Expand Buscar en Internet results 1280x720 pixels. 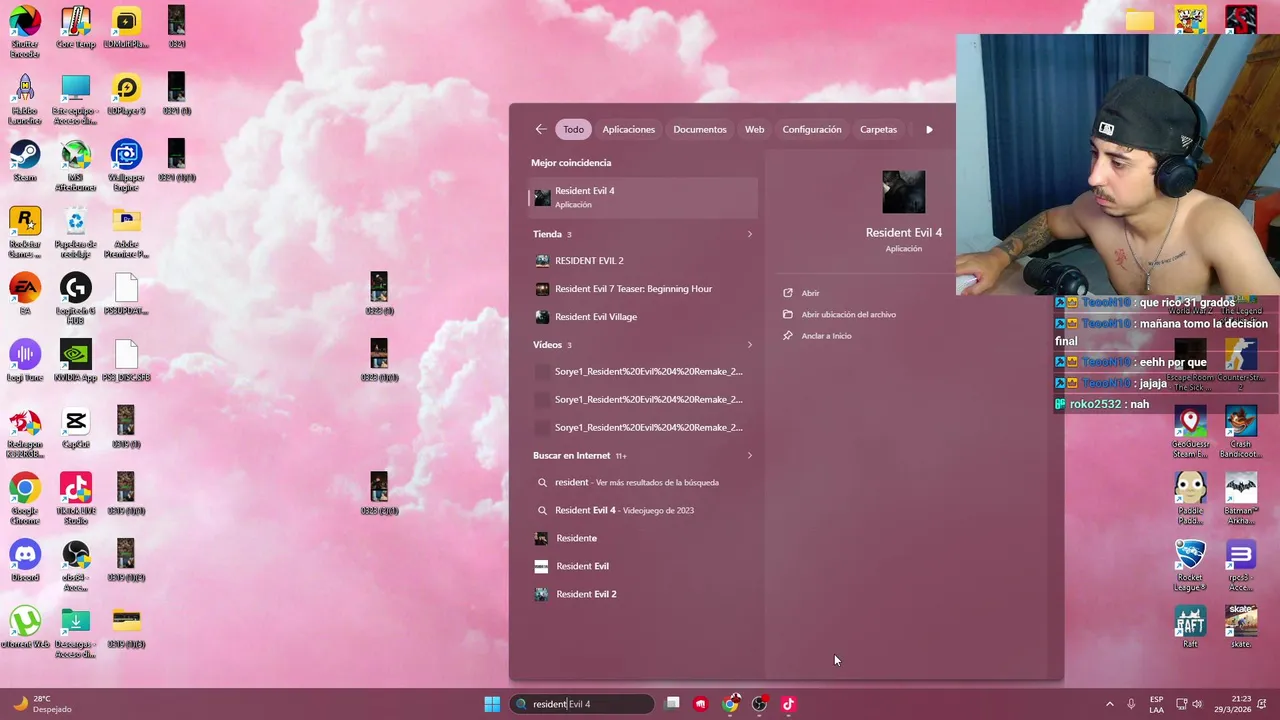click(749, 456)
